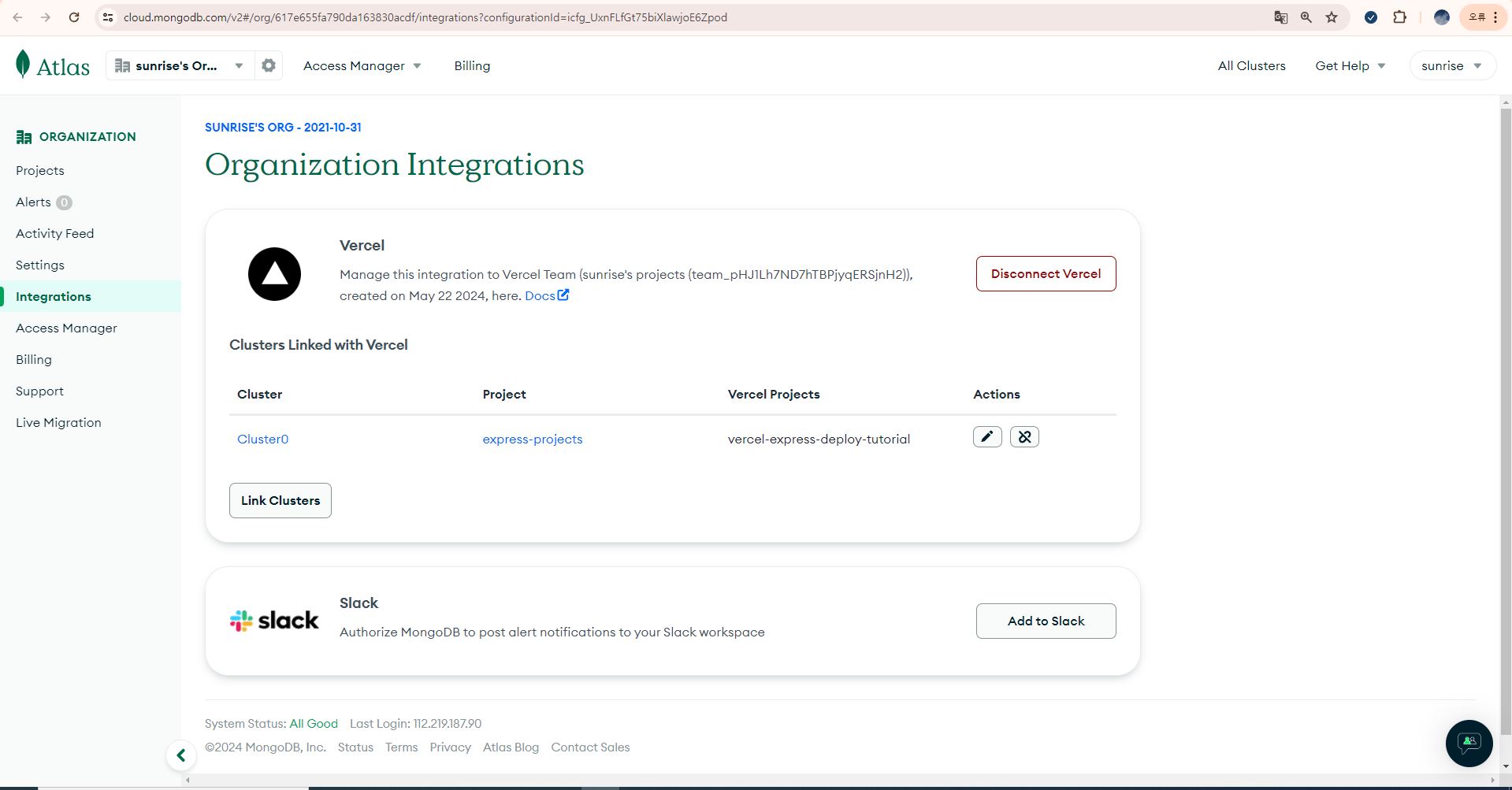This screenshot has width=1512, height=790.
Task: Click the Last Login IP text
Action: [415, 724]
